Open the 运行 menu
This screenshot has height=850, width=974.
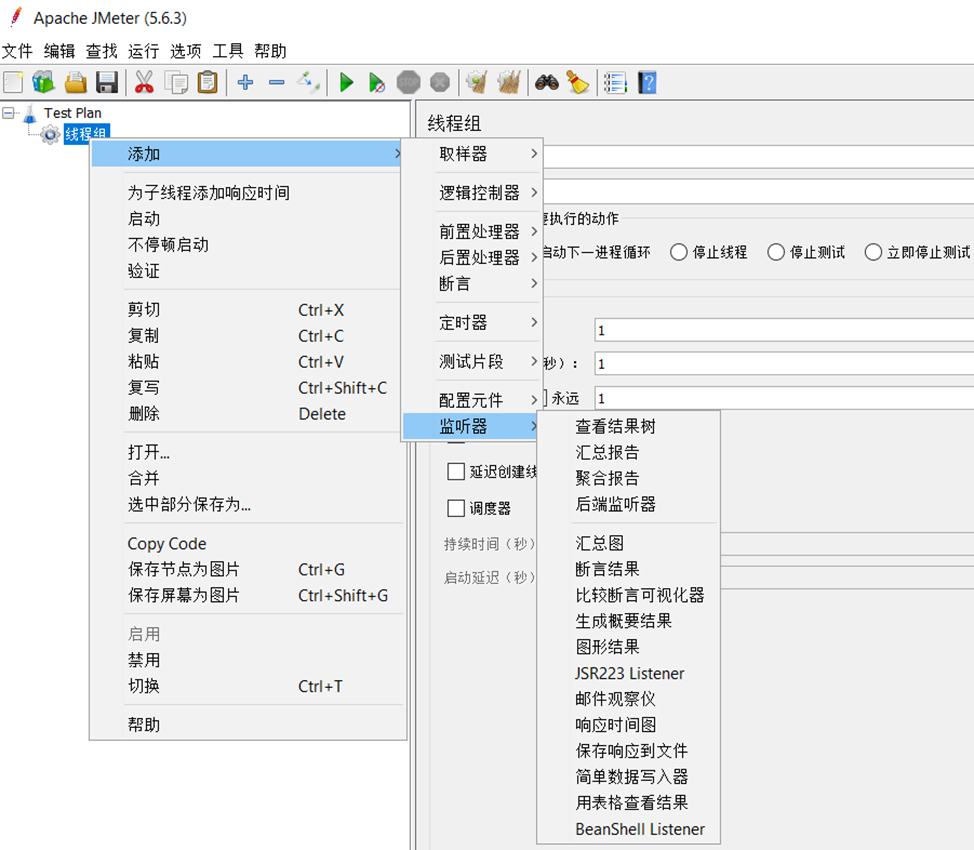pos(143,51)
